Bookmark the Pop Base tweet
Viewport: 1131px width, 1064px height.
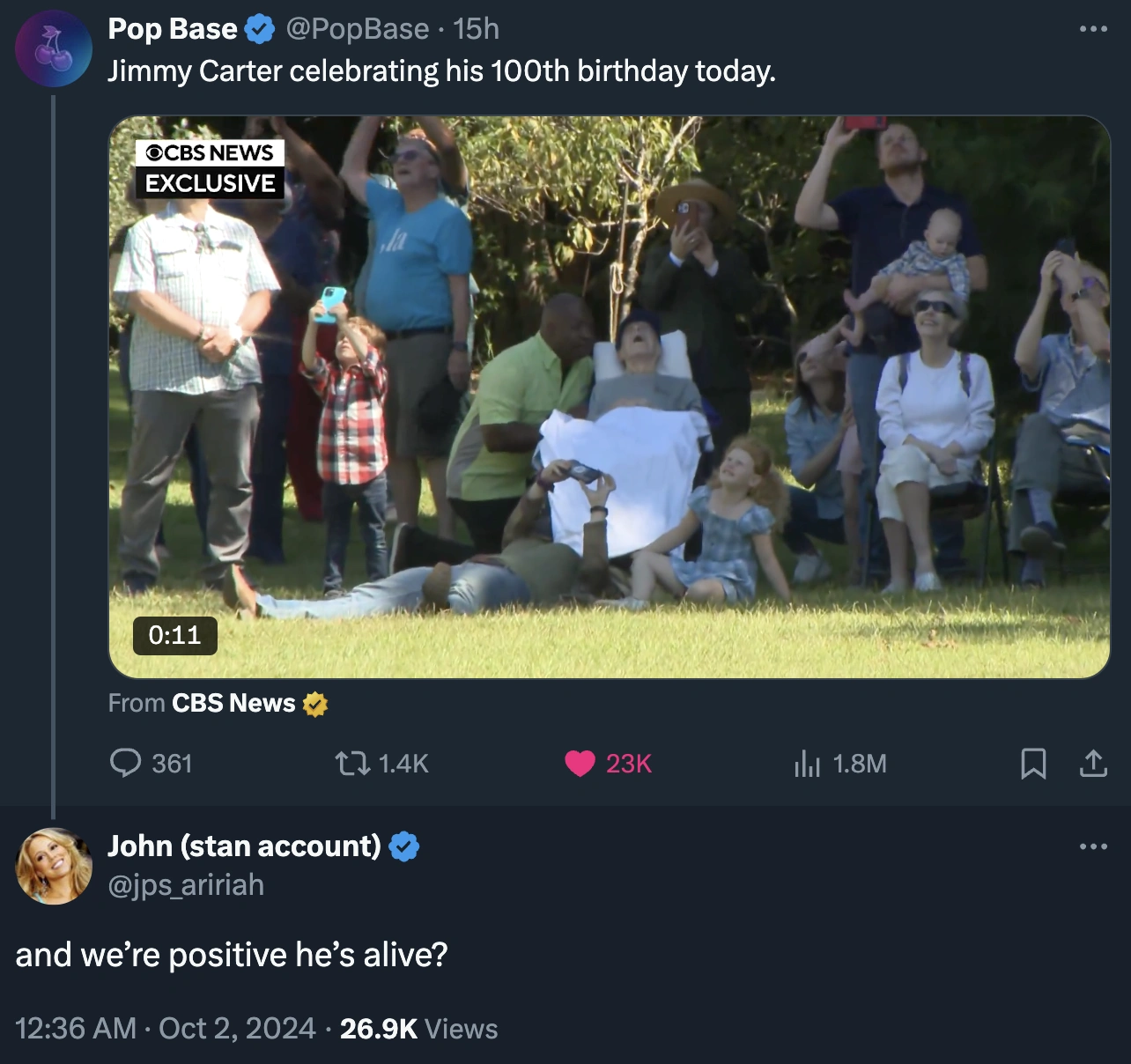click(1033, 763)
